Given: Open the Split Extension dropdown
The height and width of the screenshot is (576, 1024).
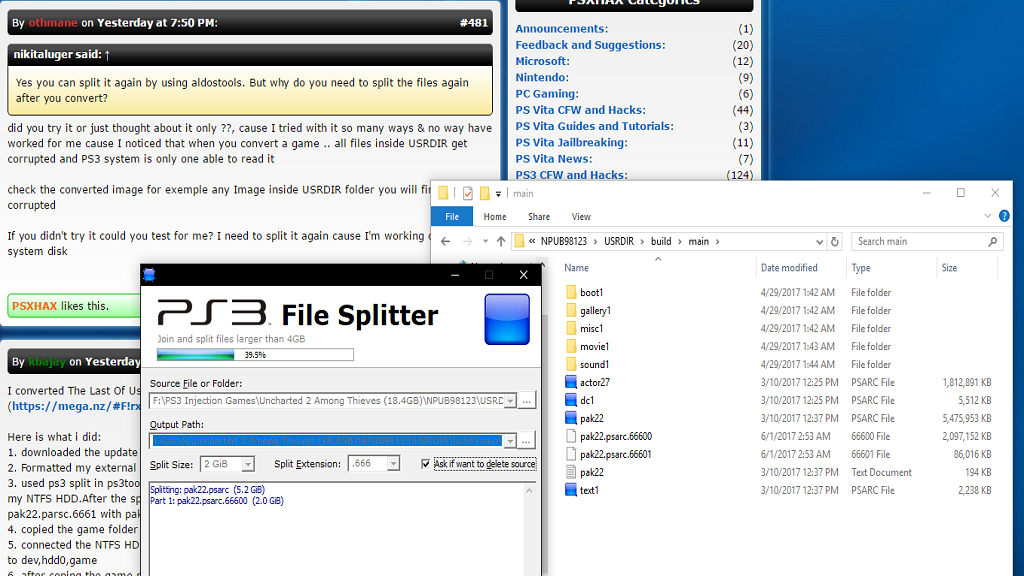Looking at the screenshot, I should [393, 464].
